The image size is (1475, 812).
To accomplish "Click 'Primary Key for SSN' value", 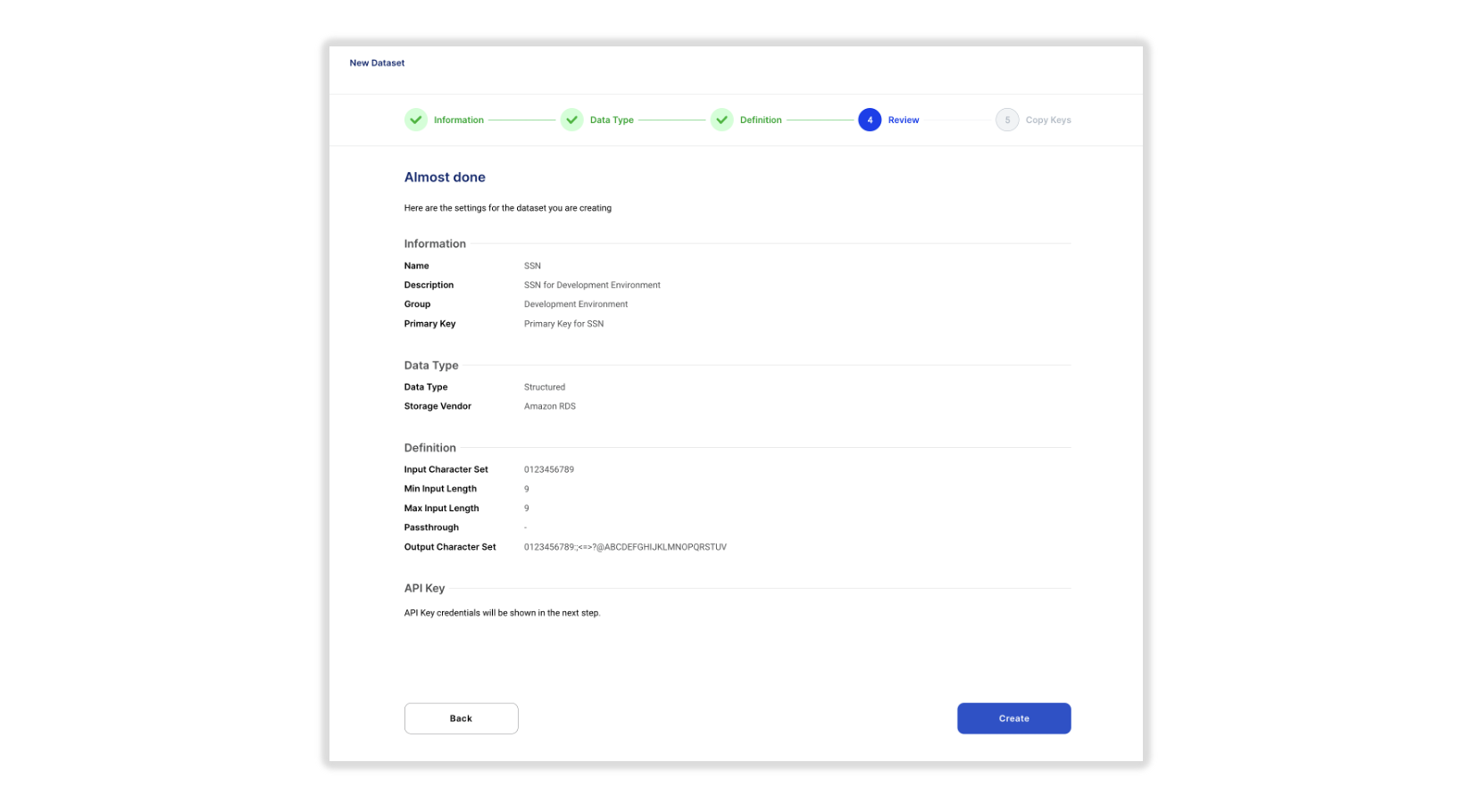I will [x=563, y=324].
